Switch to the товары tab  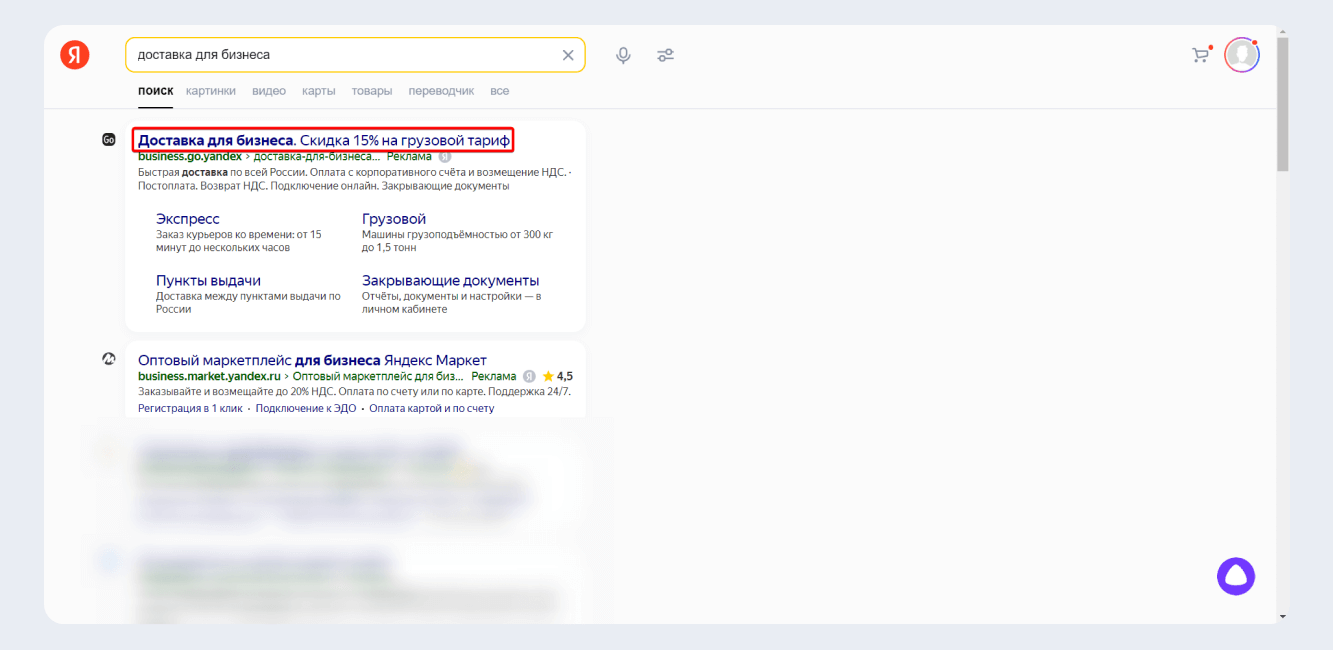tap(372, 91)
